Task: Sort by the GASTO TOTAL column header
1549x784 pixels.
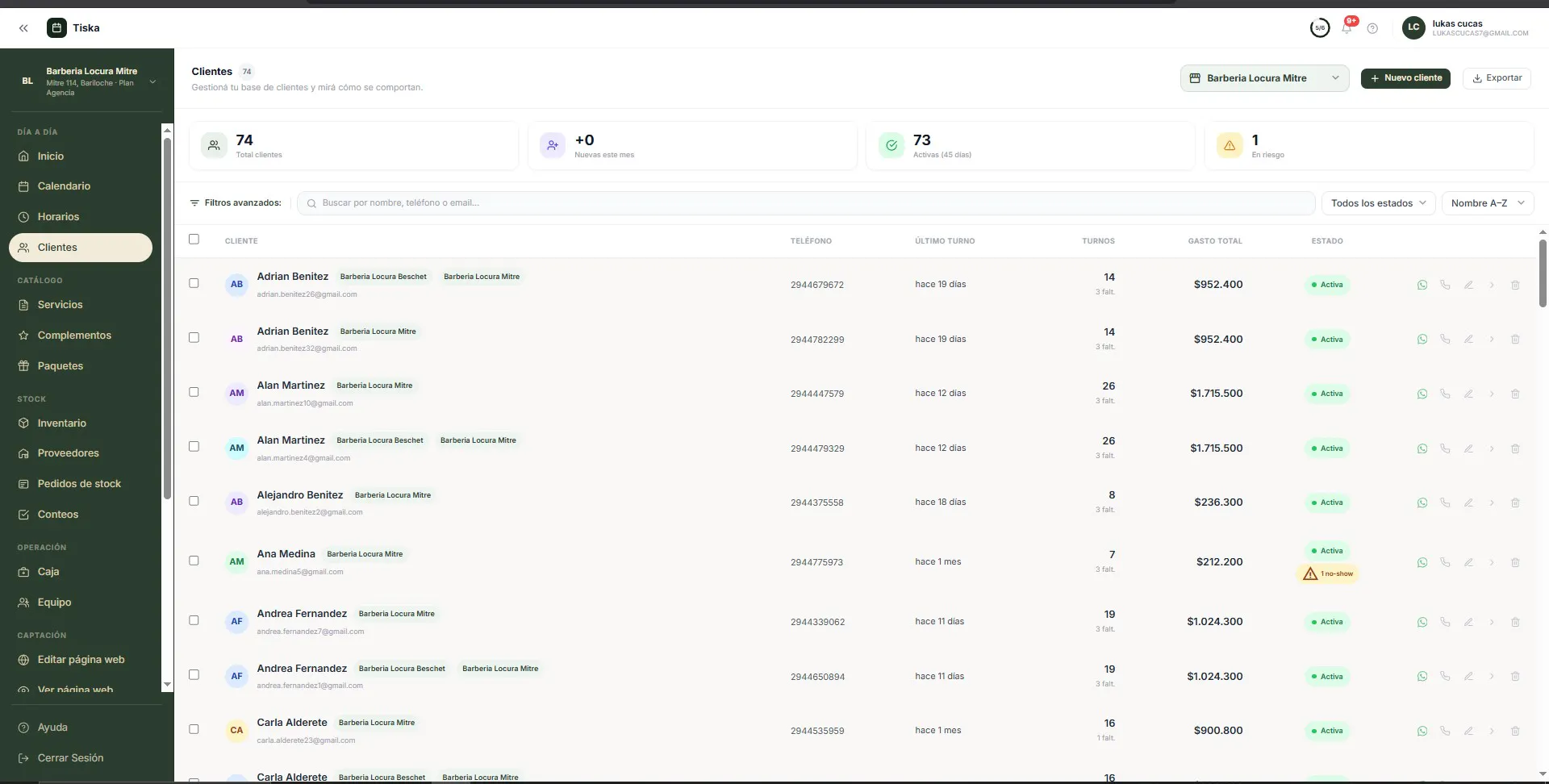Action: (x=1215, y=241)
